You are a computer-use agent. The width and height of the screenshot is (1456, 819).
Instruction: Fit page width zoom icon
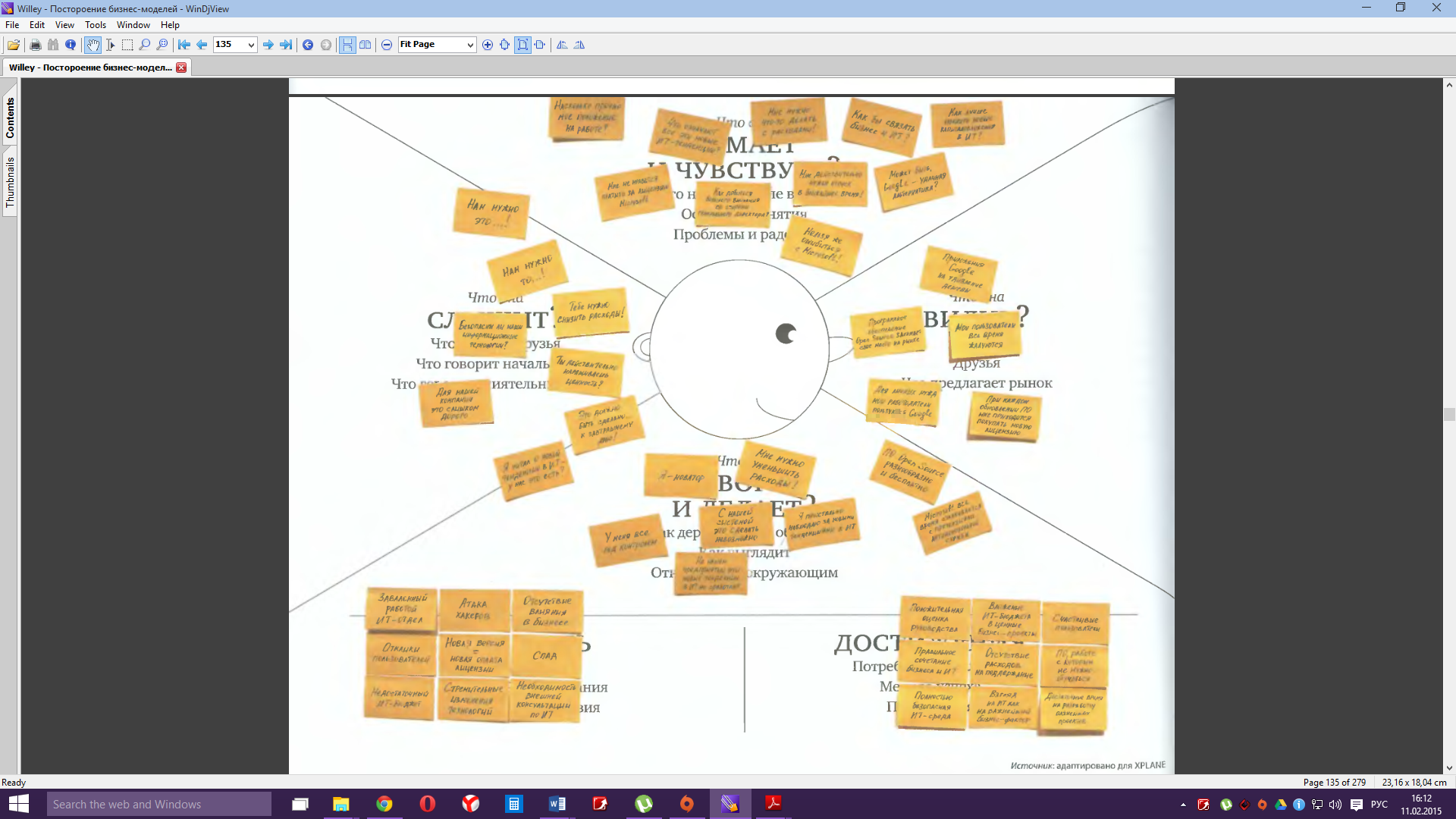(540, 45)
